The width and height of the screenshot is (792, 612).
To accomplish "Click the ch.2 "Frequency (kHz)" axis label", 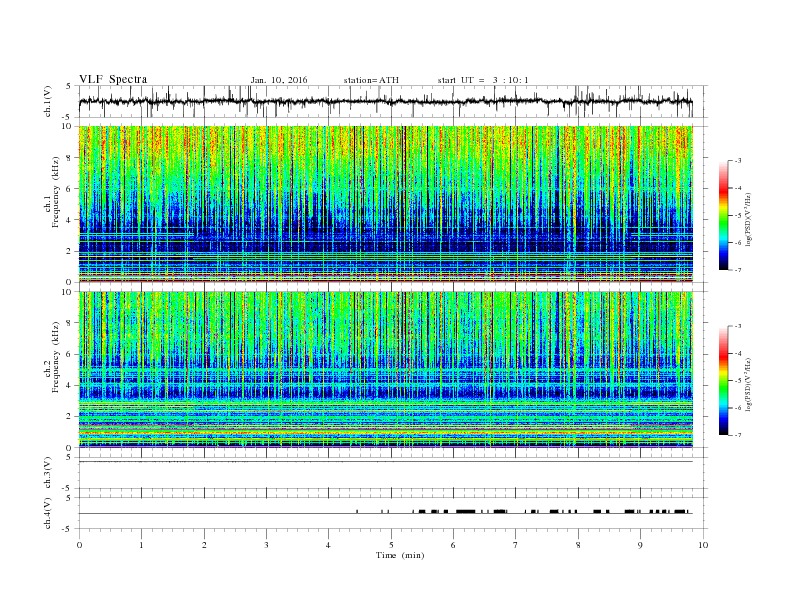I will [56, 358].
